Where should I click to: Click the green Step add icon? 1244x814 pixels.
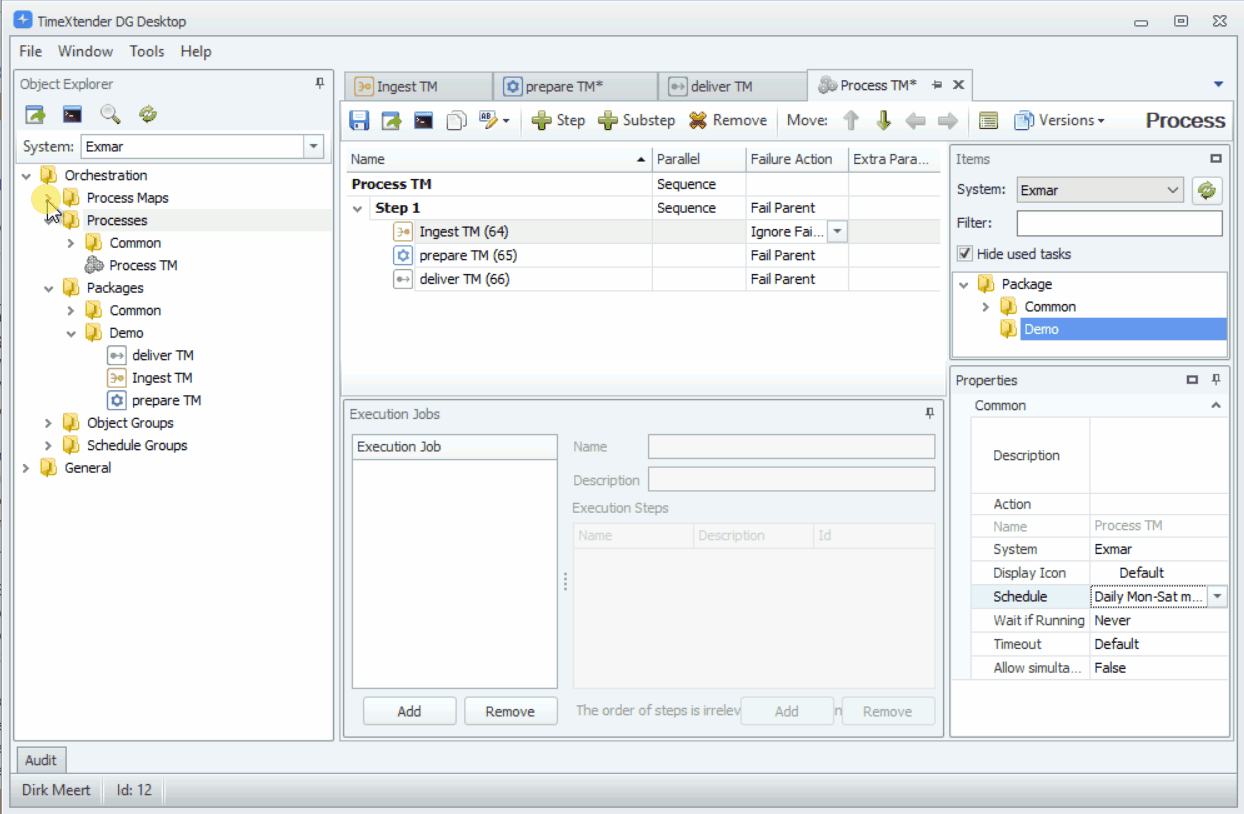[x=541, y=120]
